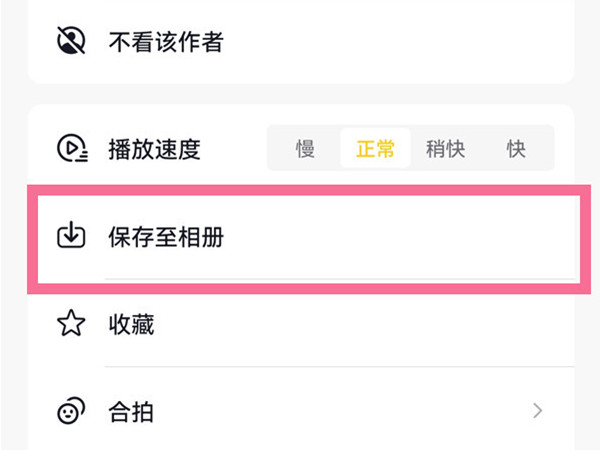
Task: Tap the gray speed selector track background
Action: [480, 130]
